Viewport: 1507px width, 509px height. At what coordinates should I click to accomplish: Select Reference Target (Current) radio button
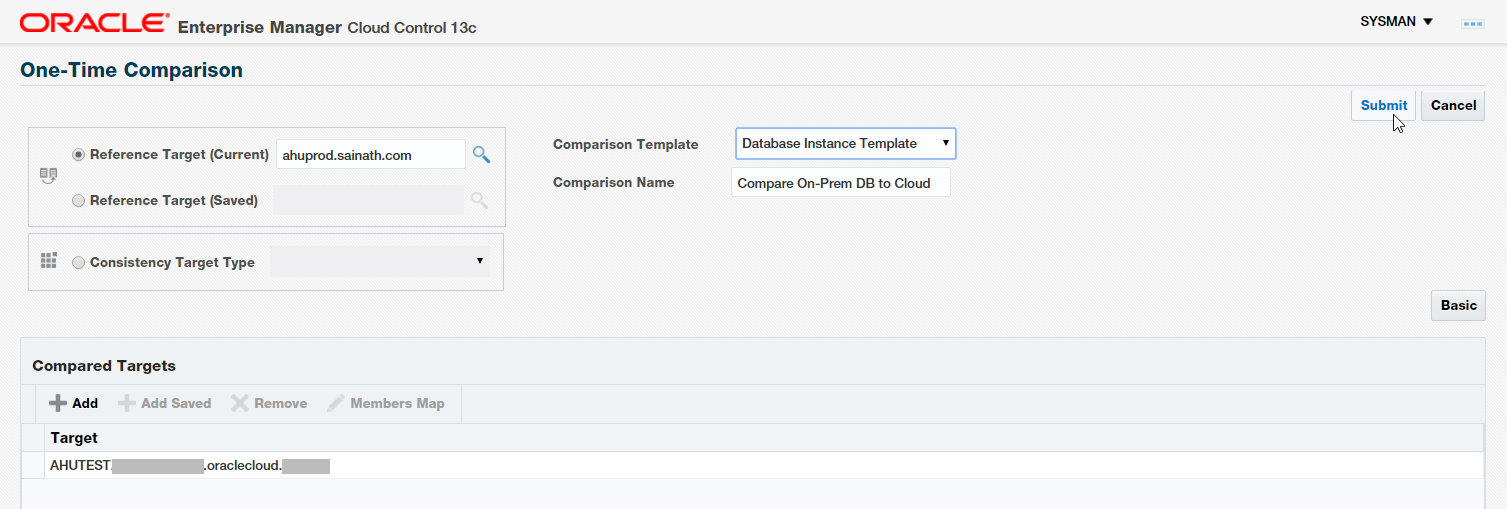click(78, 155)
